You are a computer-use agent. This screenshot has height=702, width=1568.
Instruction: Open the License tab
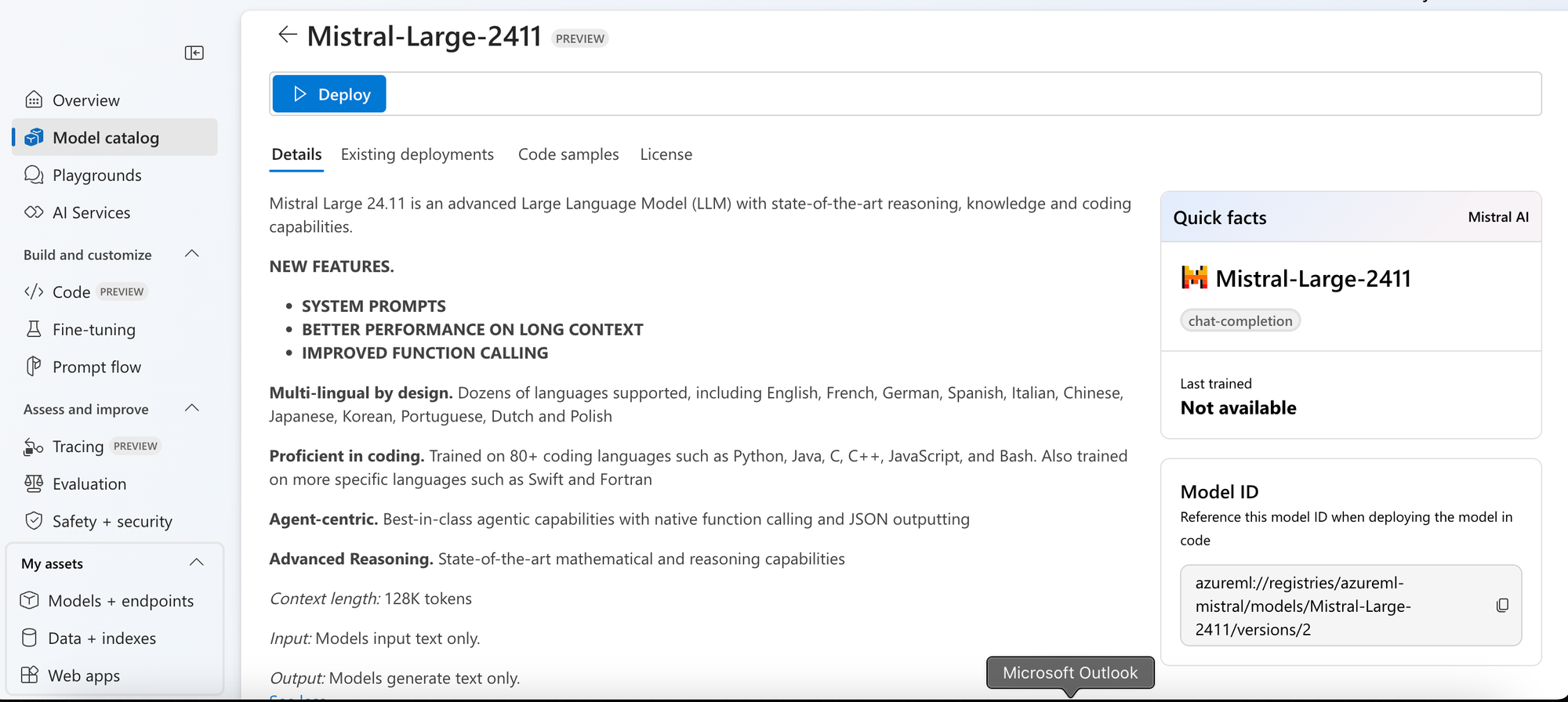click(666, 154)
